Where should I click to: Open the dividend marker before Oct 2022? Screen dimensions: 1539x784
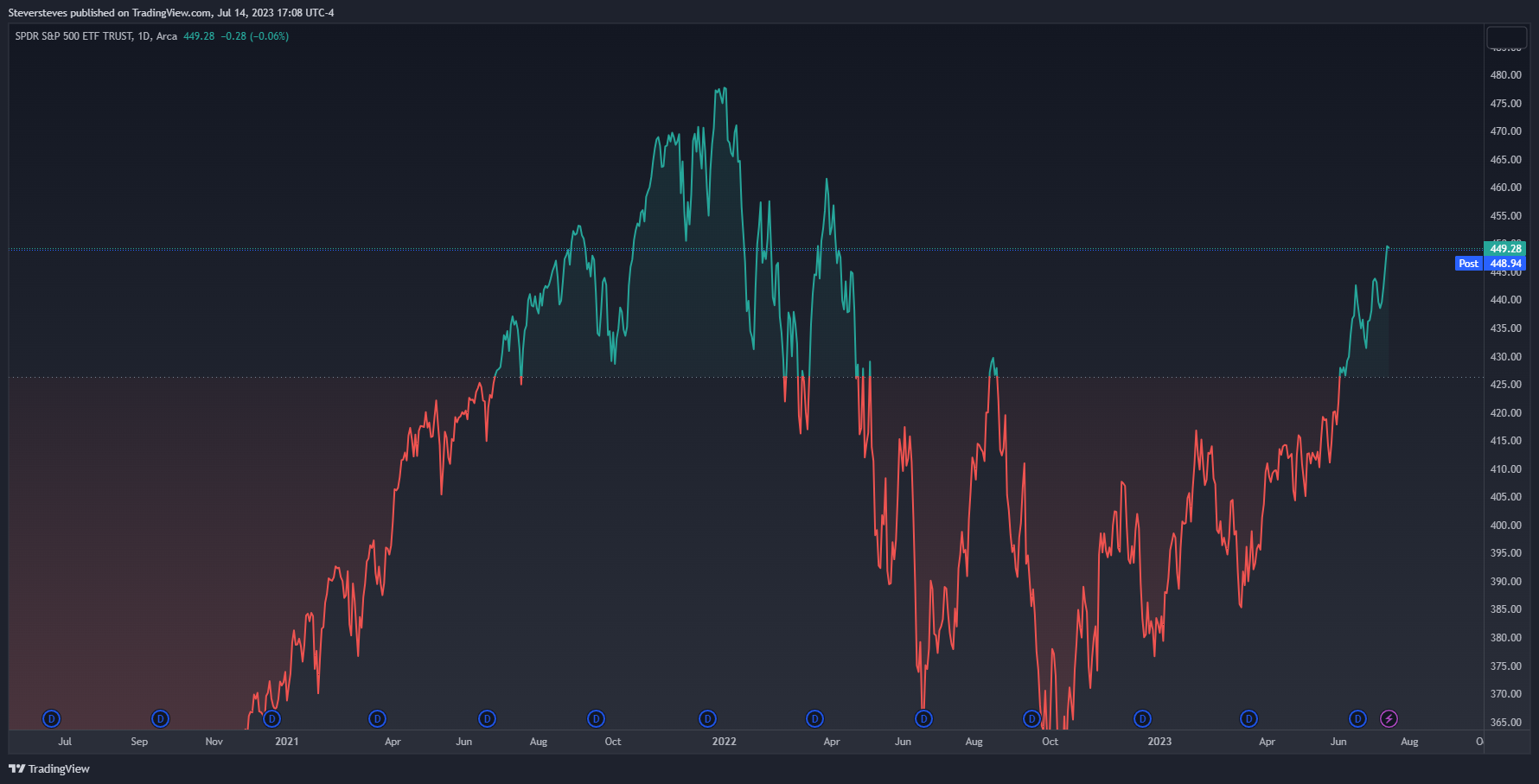(1031, 718)
